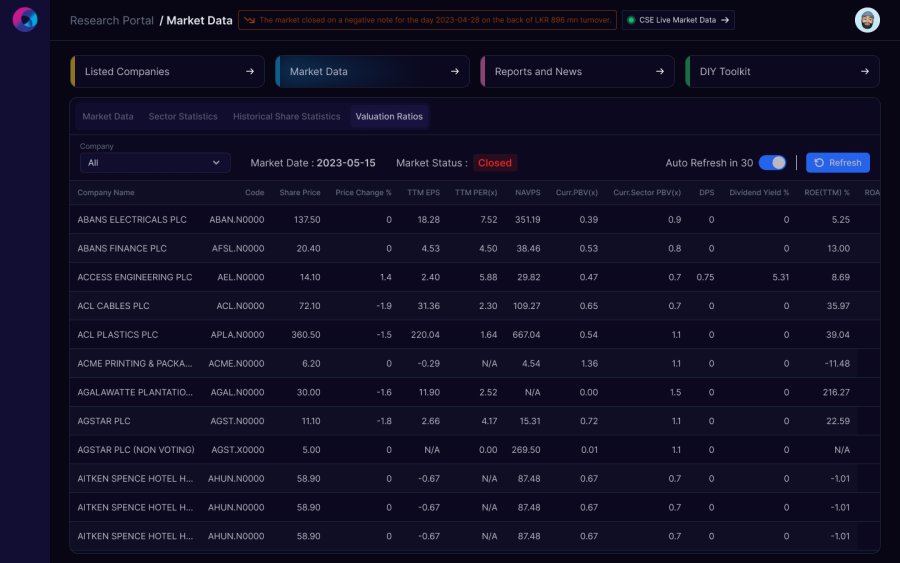
Task: Click the Share Price column header
Action: [x=300, y=193]
